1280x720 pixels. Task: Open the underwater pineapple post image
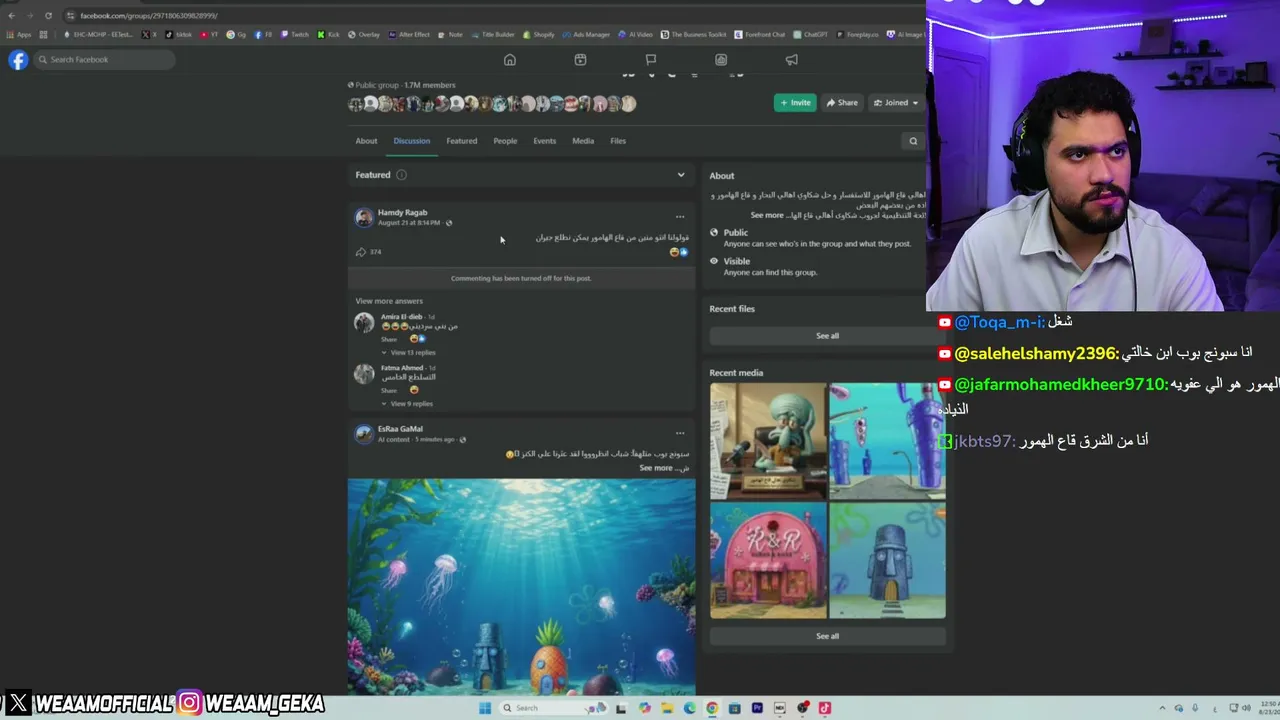[521, 587]
